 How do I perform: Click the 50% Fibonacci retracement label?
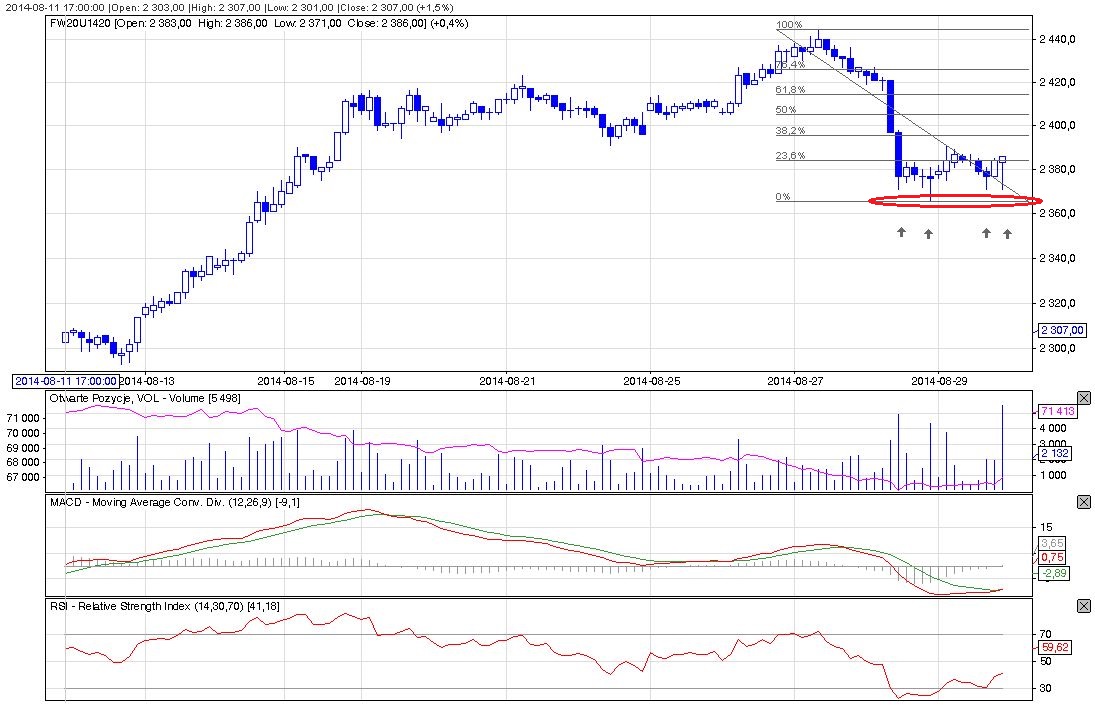pos(786,110)
